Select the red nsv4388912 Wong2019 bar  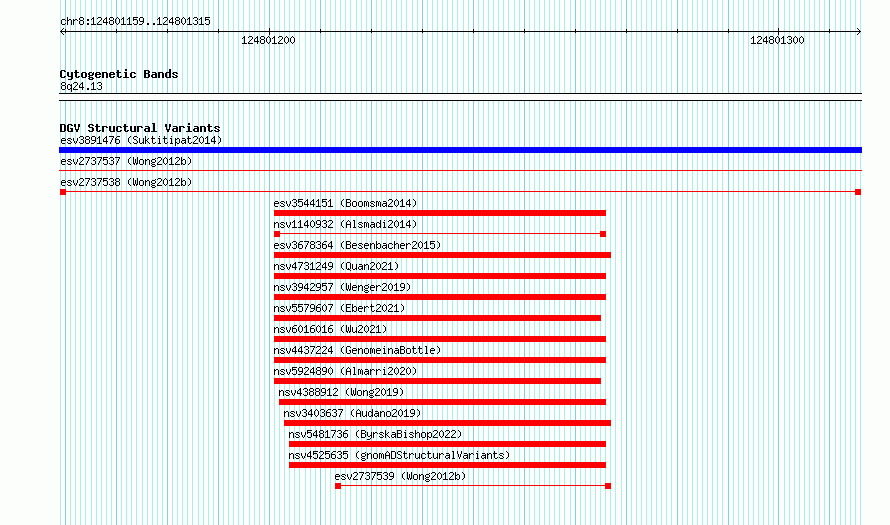(x=442, y=402)
